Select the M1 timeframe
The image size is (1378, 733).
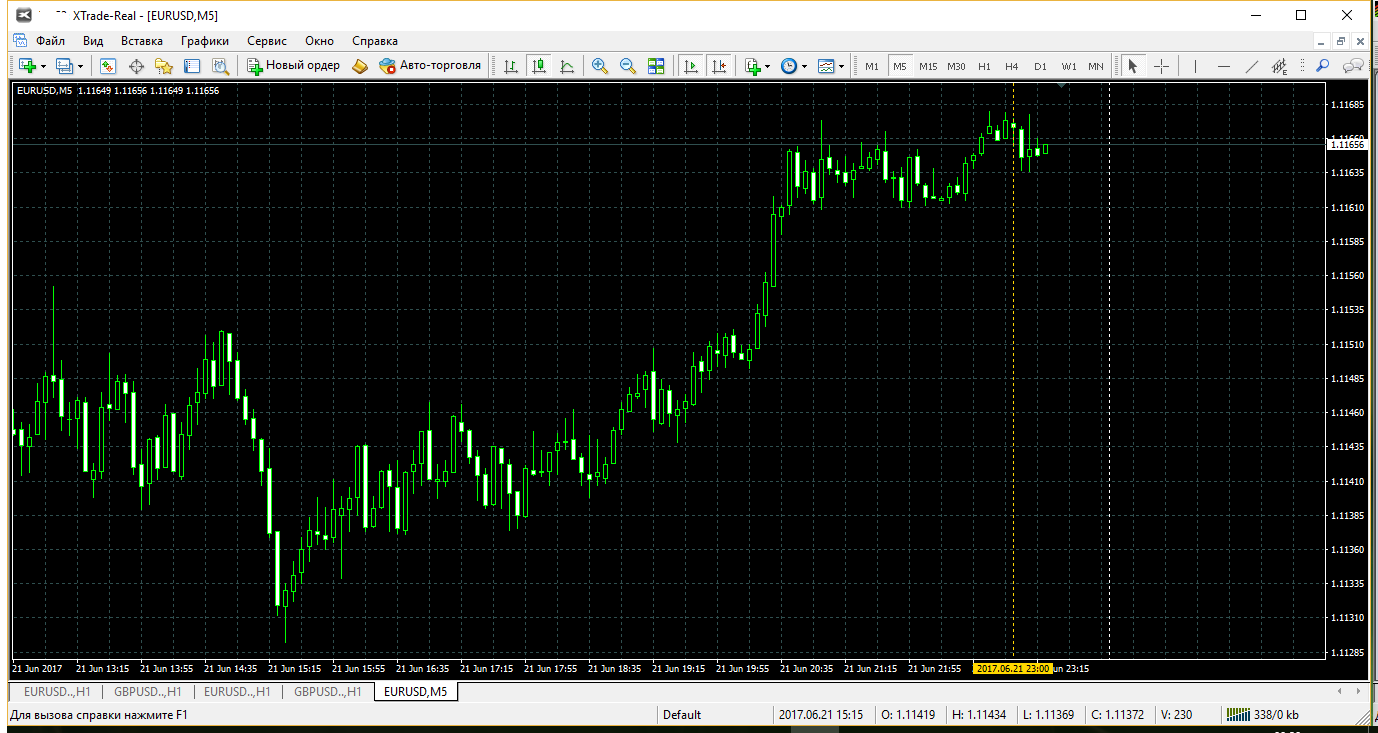pos(872,66)
